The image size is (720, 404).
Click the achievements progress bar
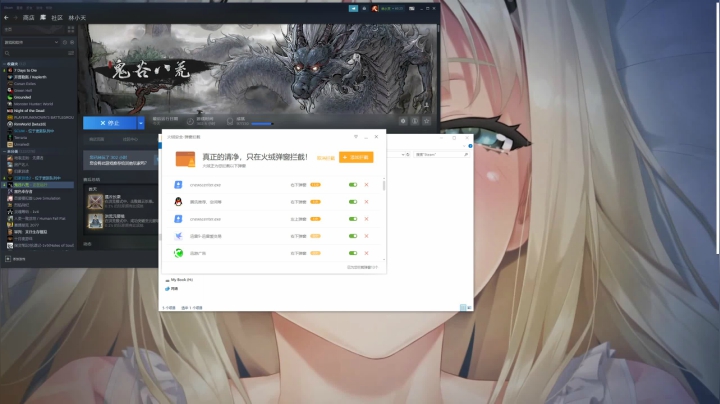(262, 124)
